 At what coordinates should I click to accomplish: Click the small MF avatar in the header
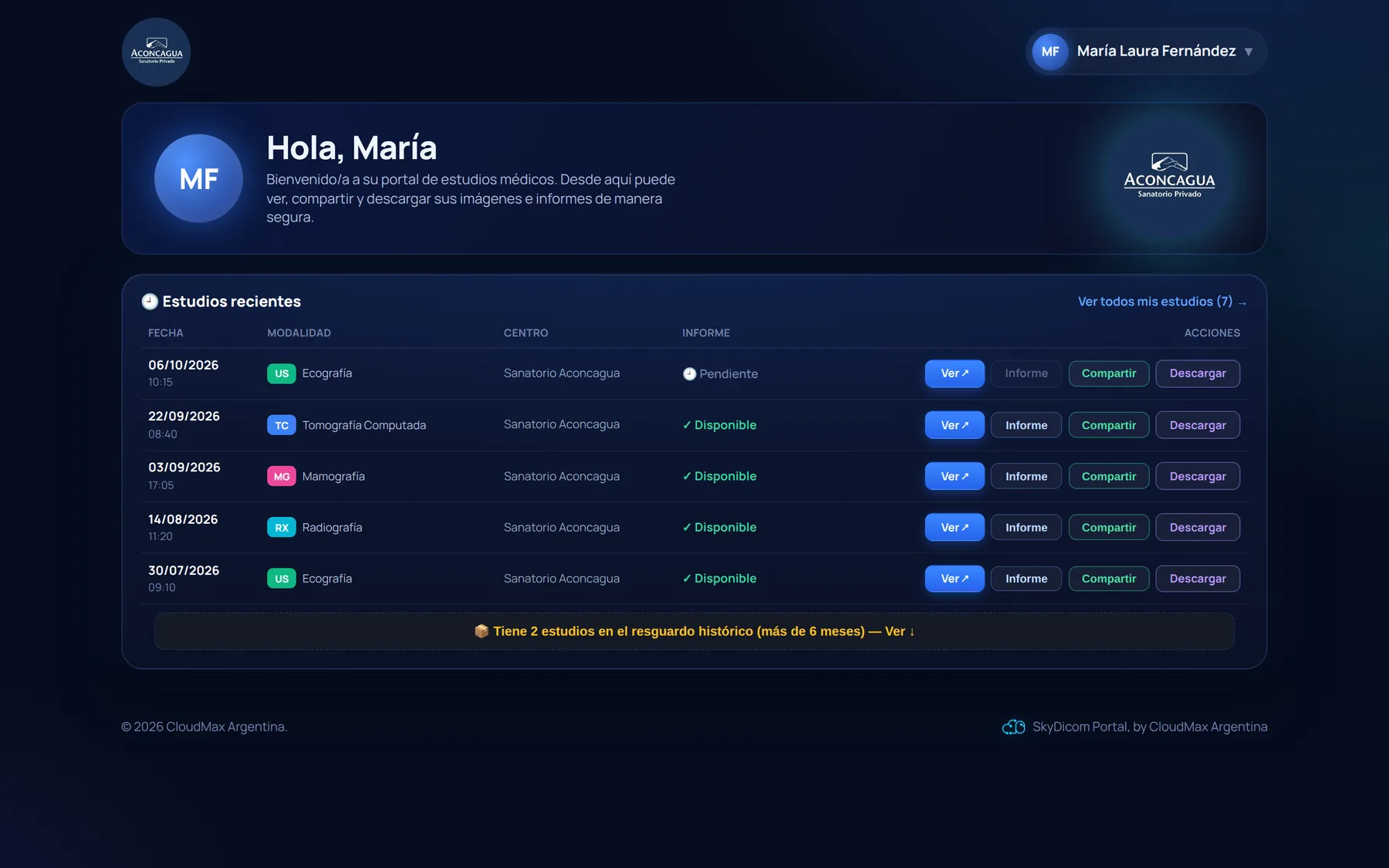pos(1049,52)
